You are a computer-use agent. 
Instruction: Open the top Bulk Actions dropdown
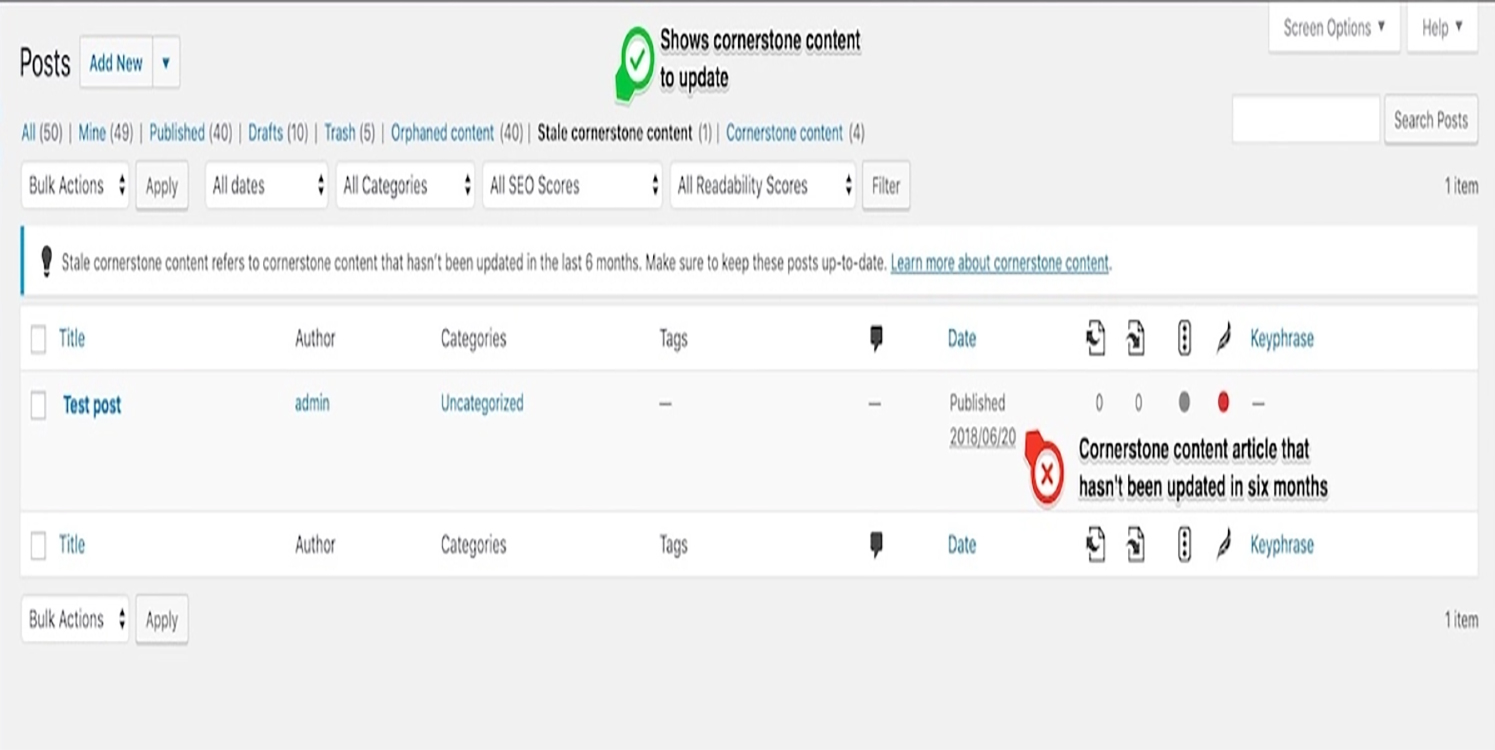(x=75, y=186)
